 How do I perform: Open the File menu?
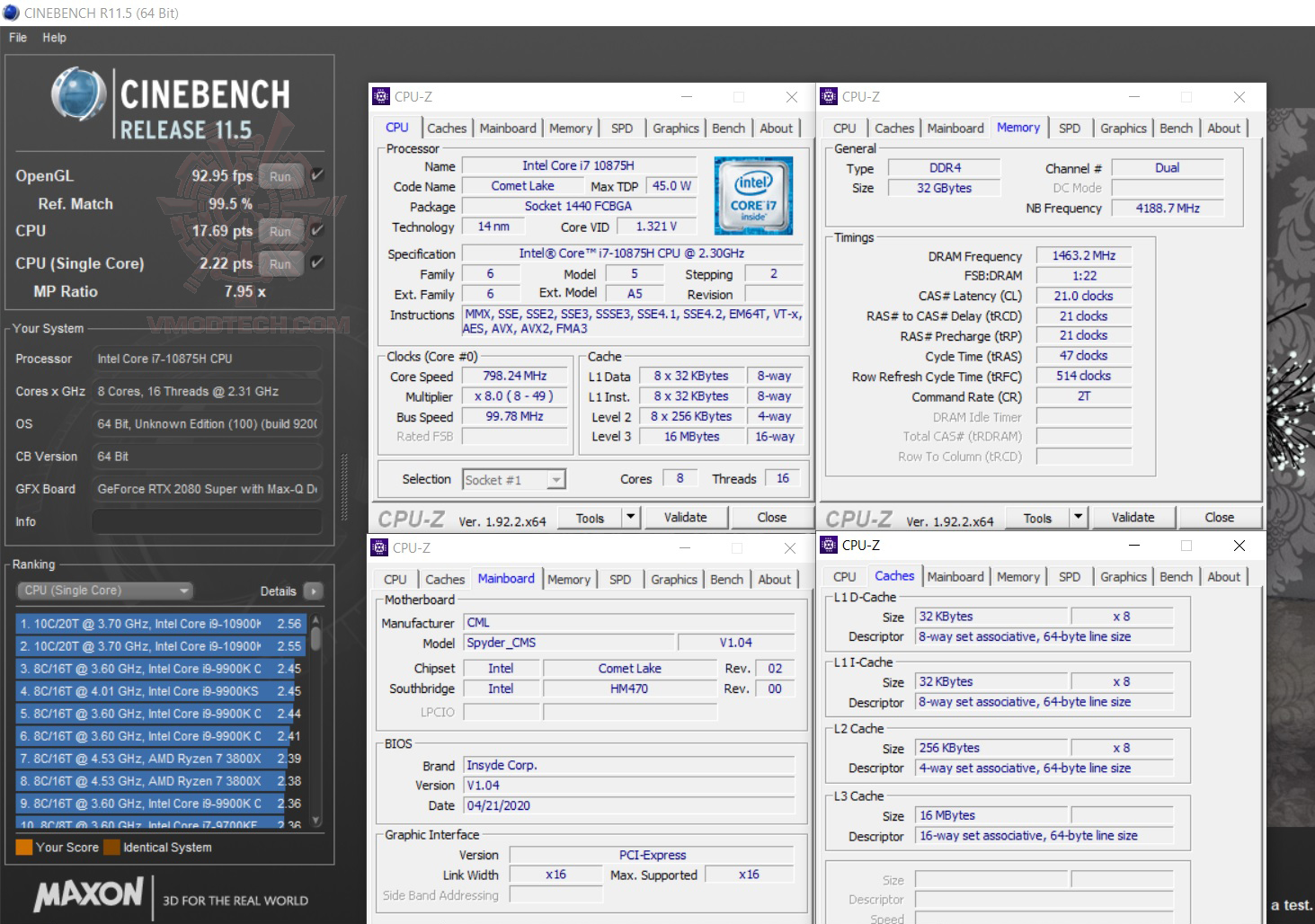tap(18, 38)
